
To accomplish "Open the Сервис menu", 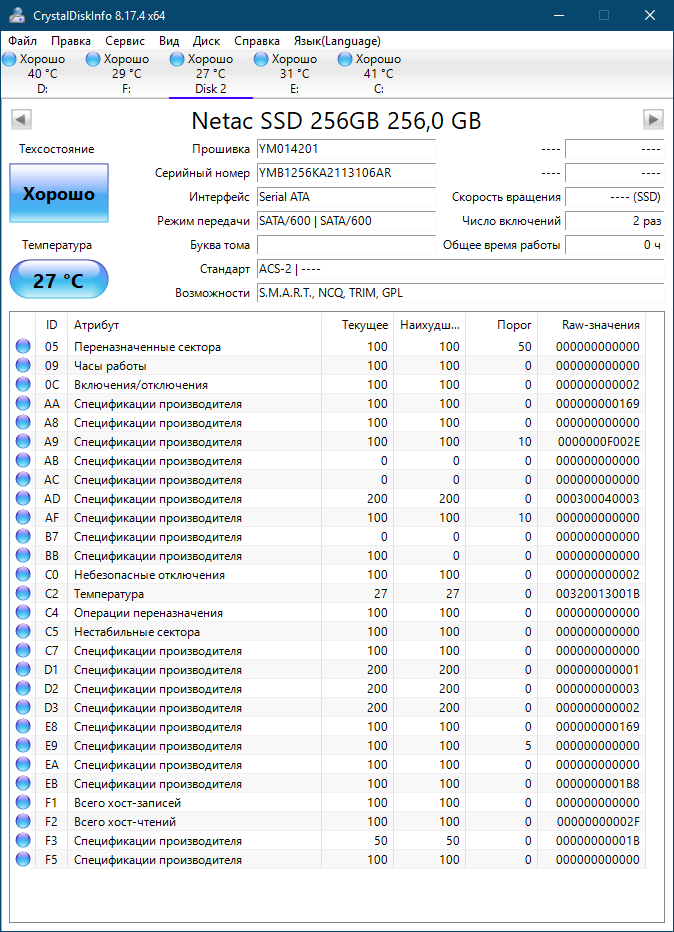I will tap(125, 41).
